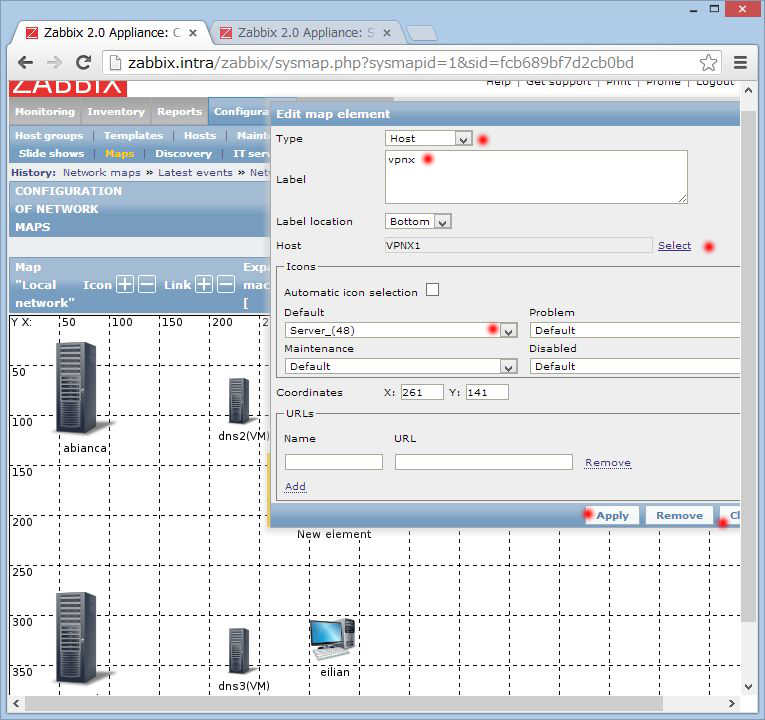Select the dns2(VM) server icon
The height and width of the screenshot is (720, 765).
pos(239,401)
